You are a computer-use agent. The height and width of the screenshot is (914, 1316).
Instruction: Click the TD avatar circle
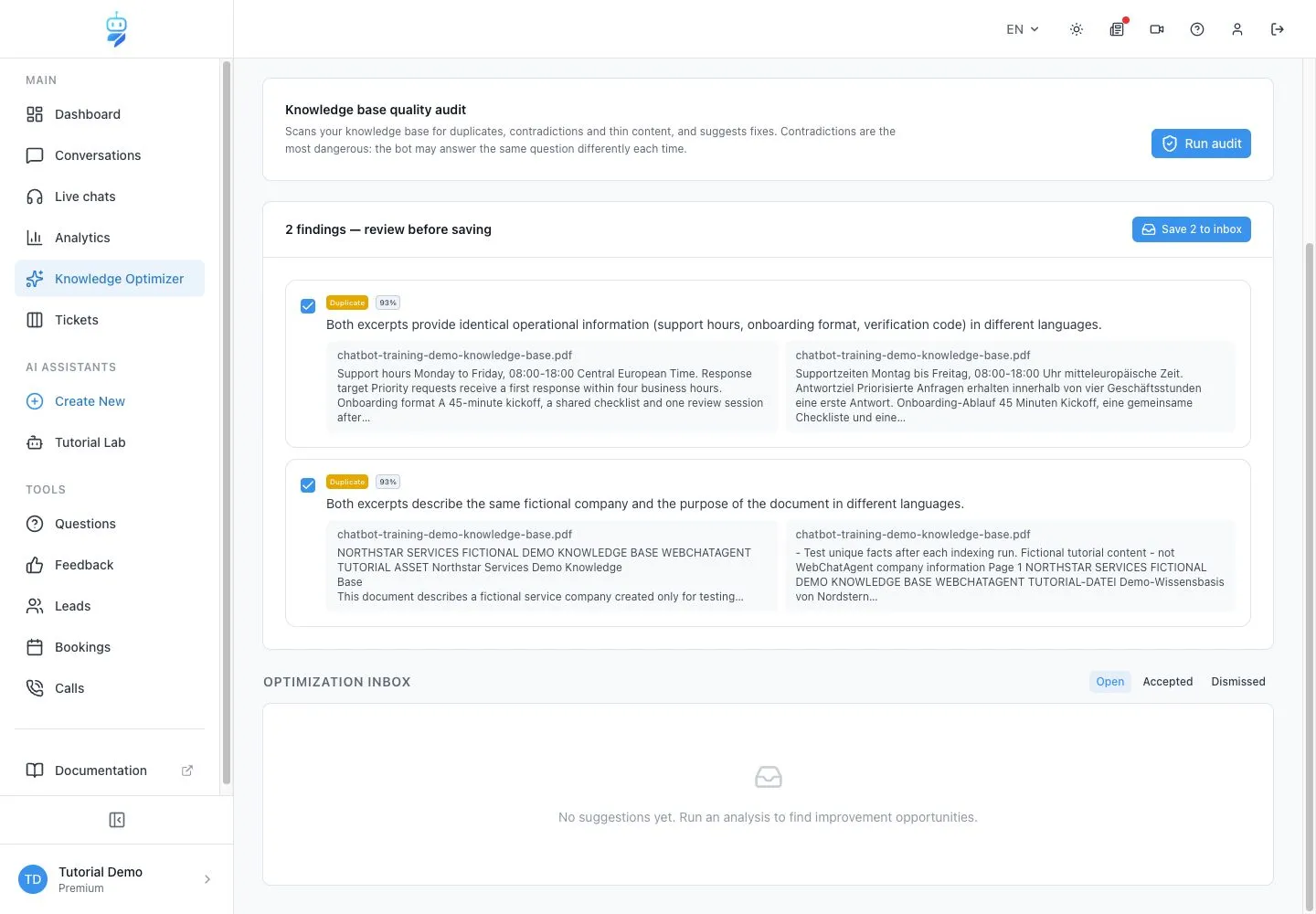[x=33, y=879]
